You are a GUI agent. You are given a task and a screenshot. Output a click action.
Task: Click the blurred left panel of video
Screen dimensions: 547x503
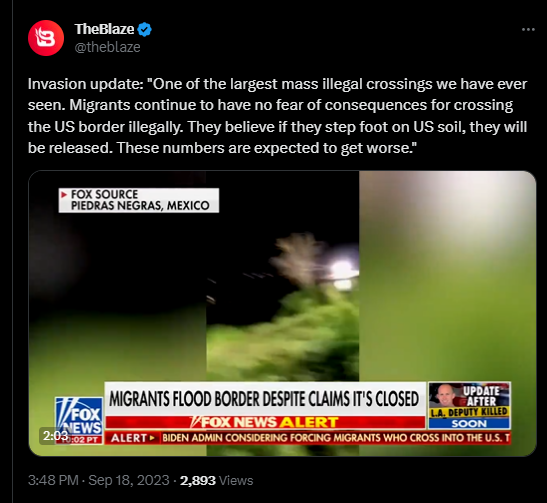(x=117, y=296)
